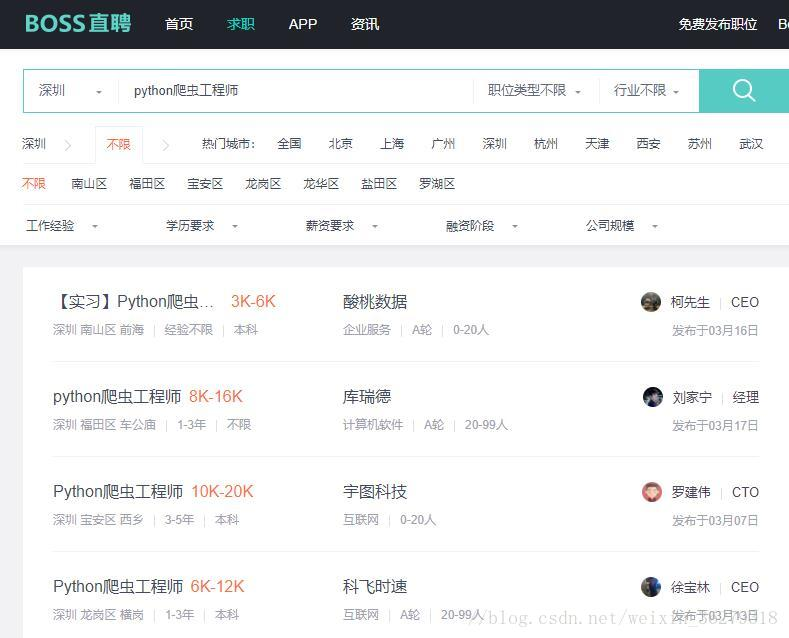Expand the 学历要求 filter dropdown

pyautogui.click(x=201, y=225)
